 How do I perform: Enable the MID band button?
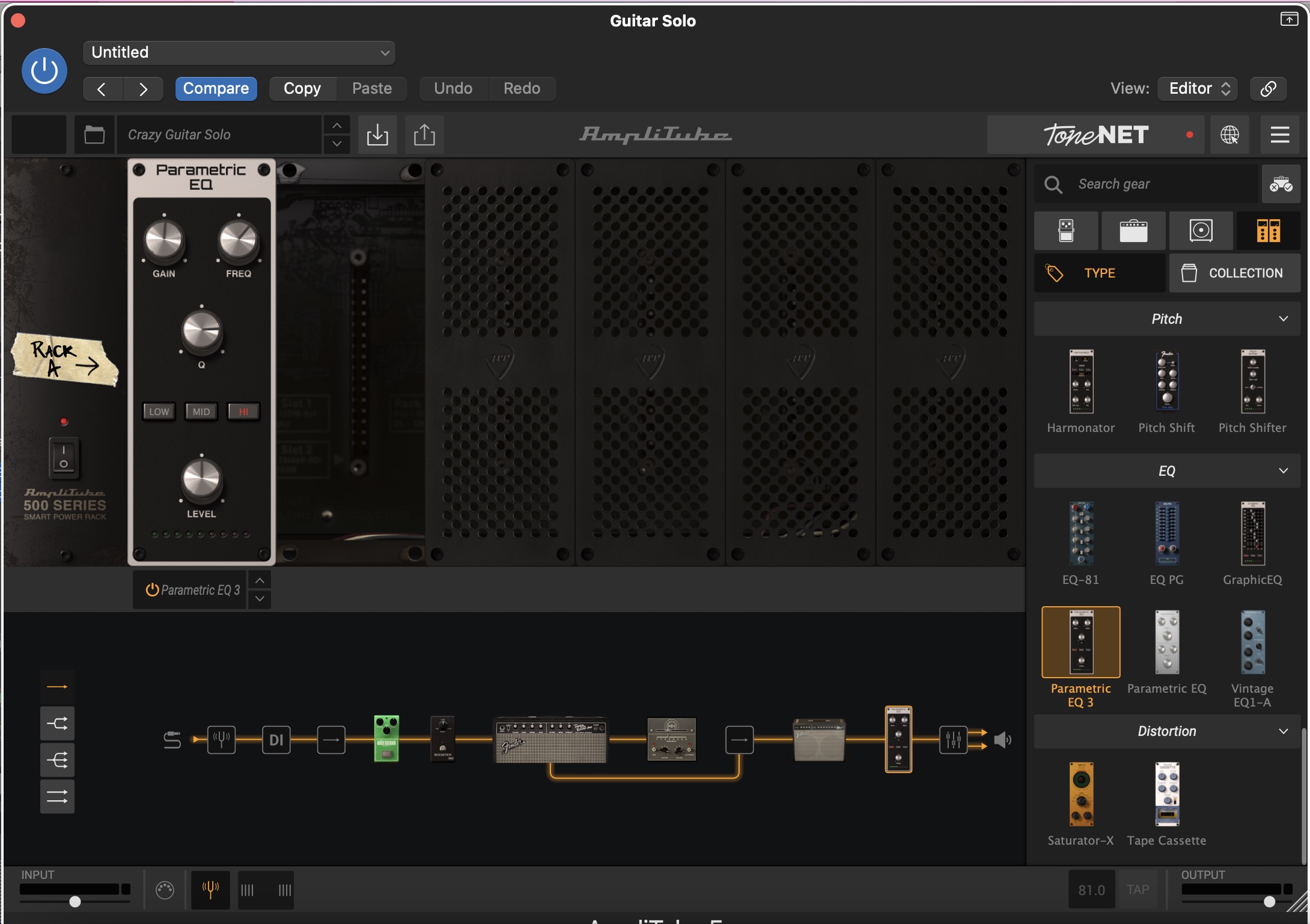pos(201,412)
